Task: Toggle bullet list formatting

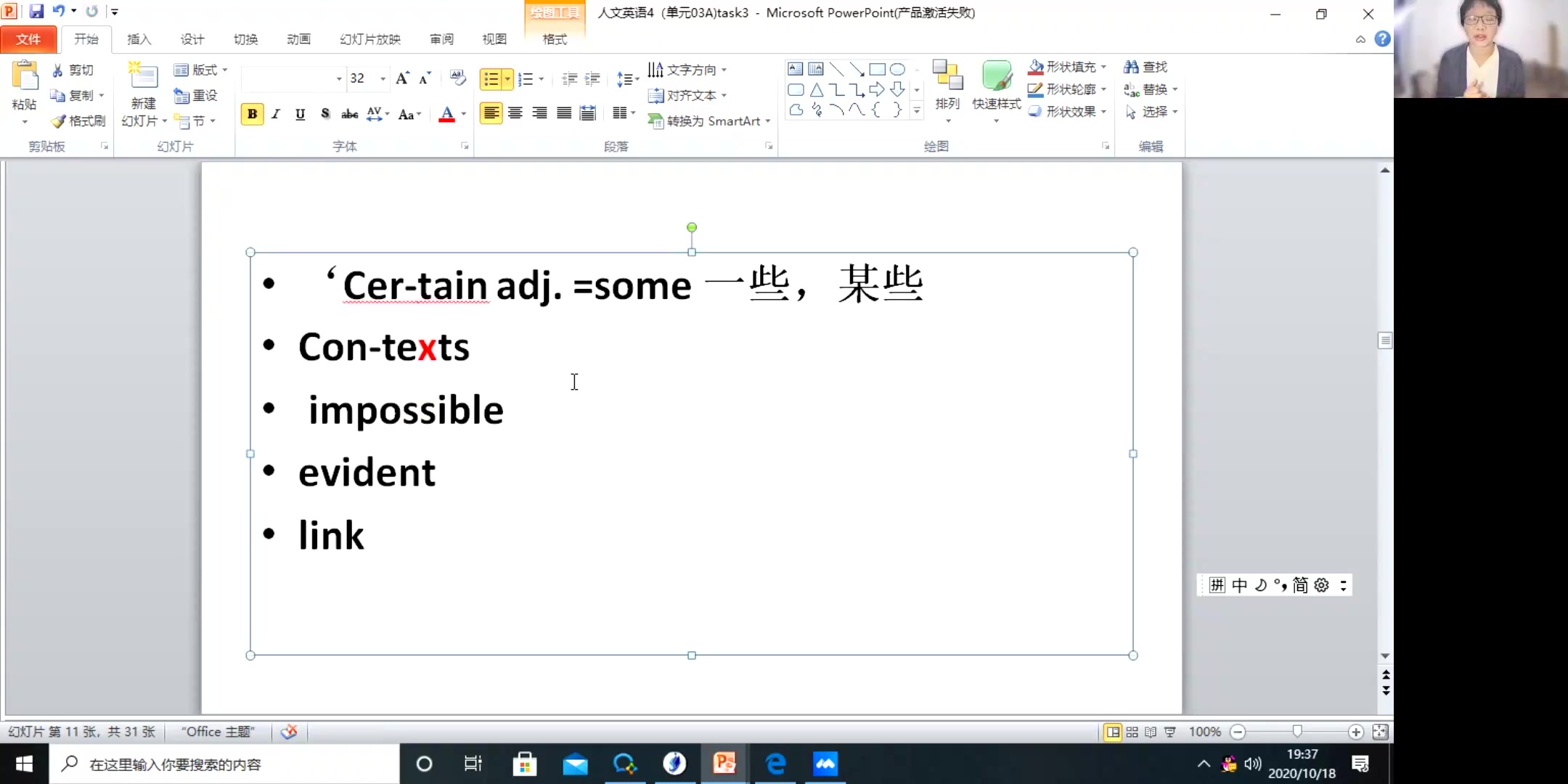Action: point(491,78)
